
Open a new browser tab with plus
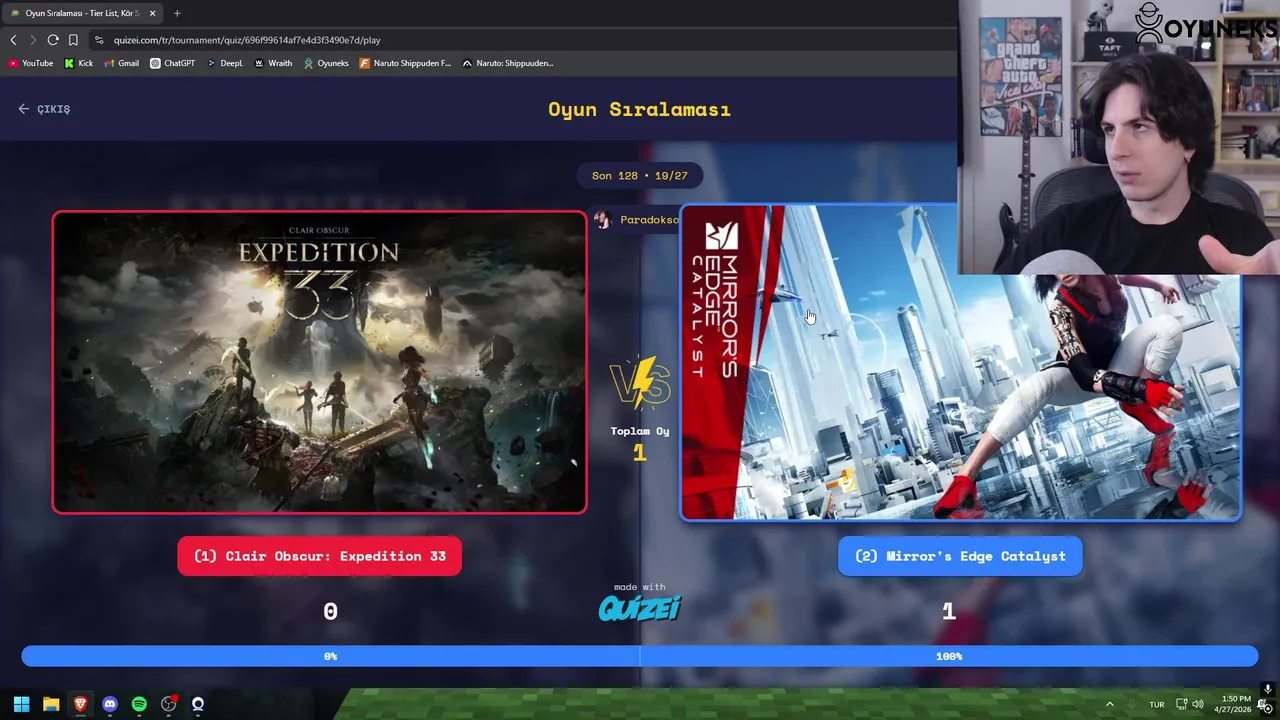pos(177,13)
